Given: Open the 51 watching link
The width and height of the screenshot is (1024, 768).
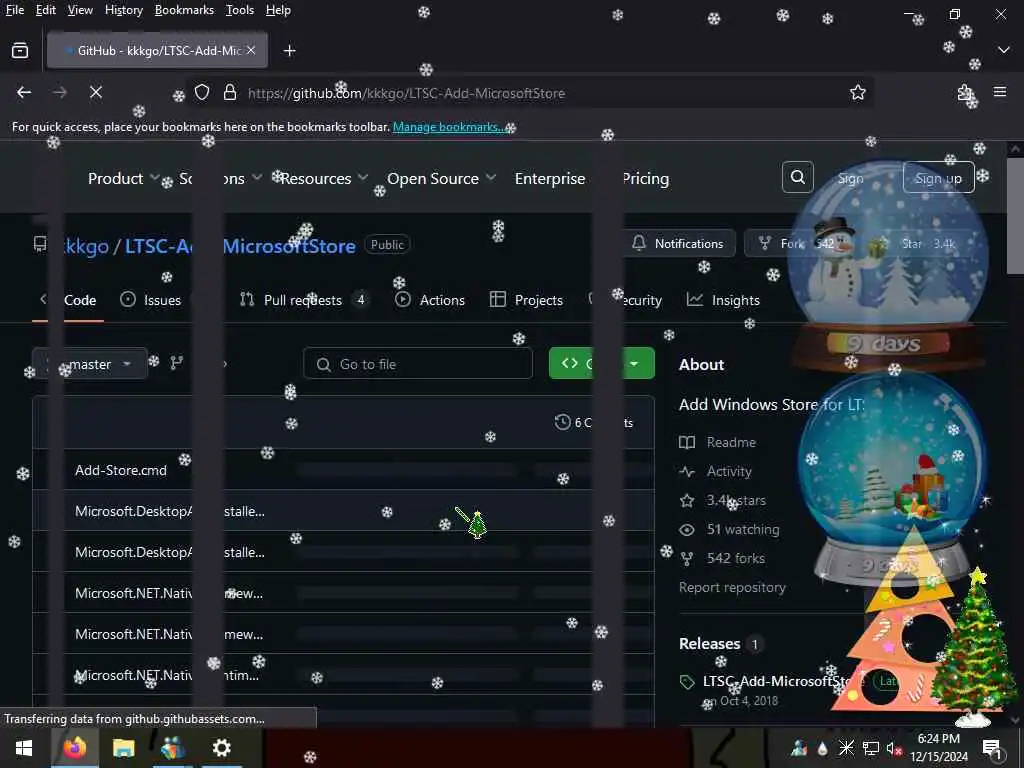Looking at the screenshot, I should [x=729, y=530].
